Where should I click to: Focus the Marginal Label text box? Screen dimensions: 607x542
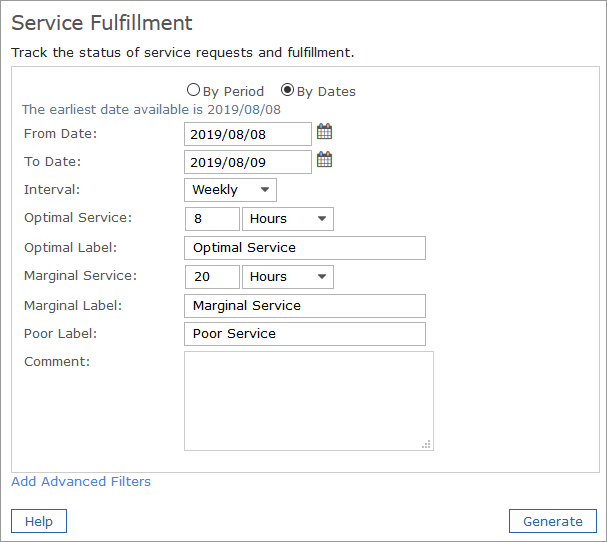click(x=305, y=306)
